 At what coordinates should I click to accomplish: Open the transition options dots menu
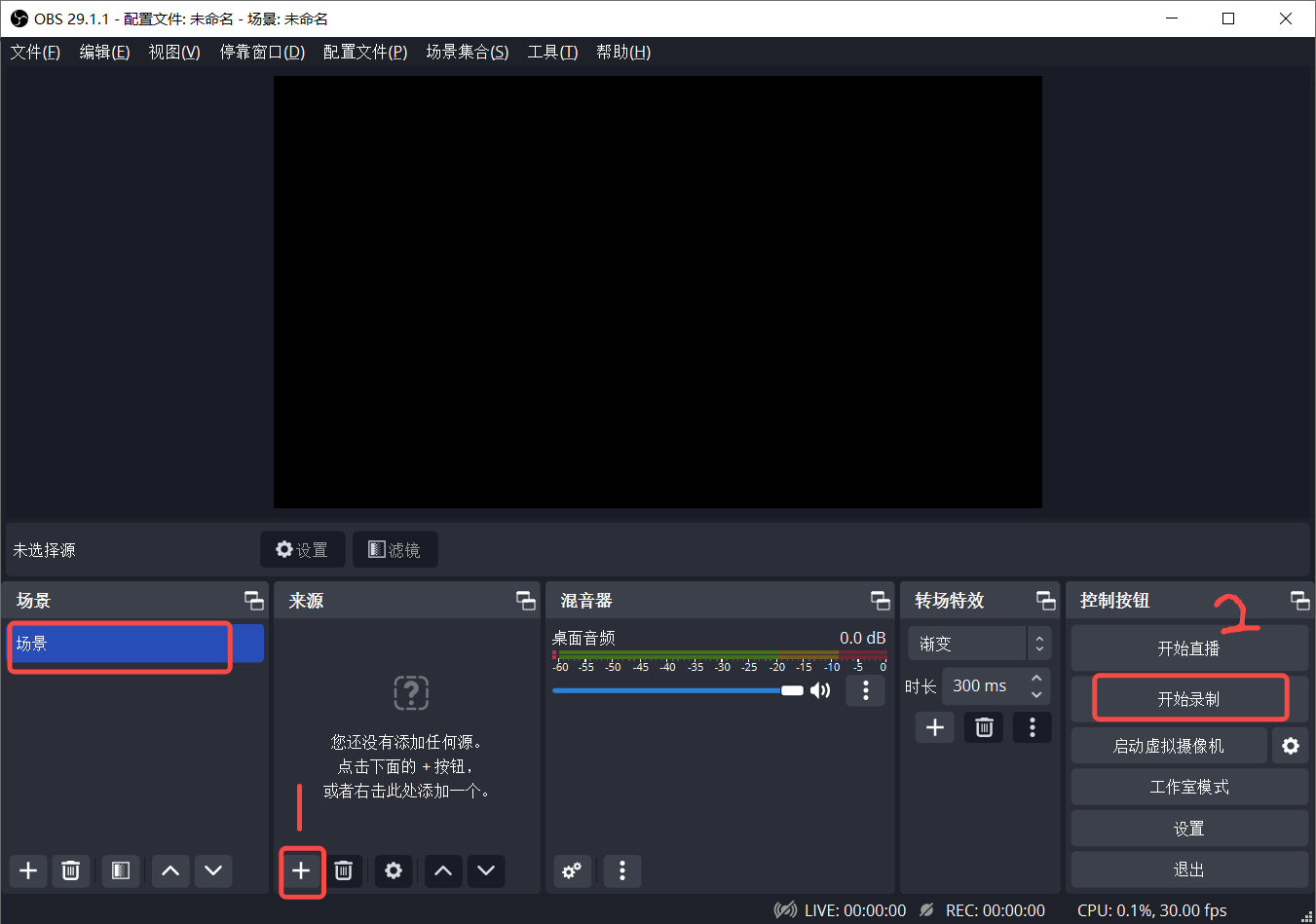tap(1032, 726)
